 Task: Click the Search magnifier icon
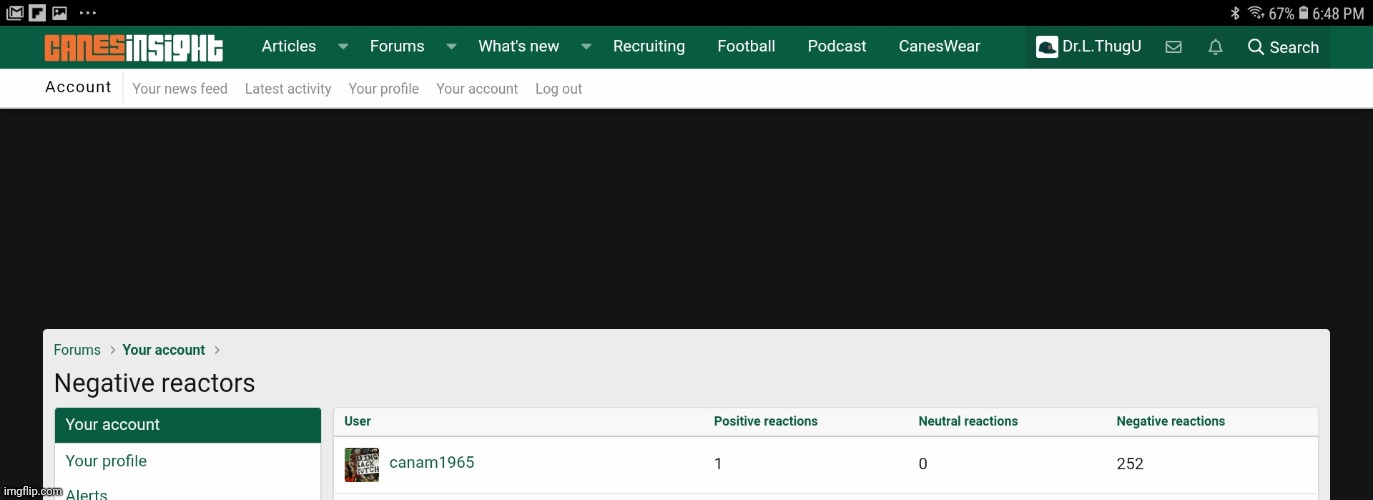[1256, 47]
